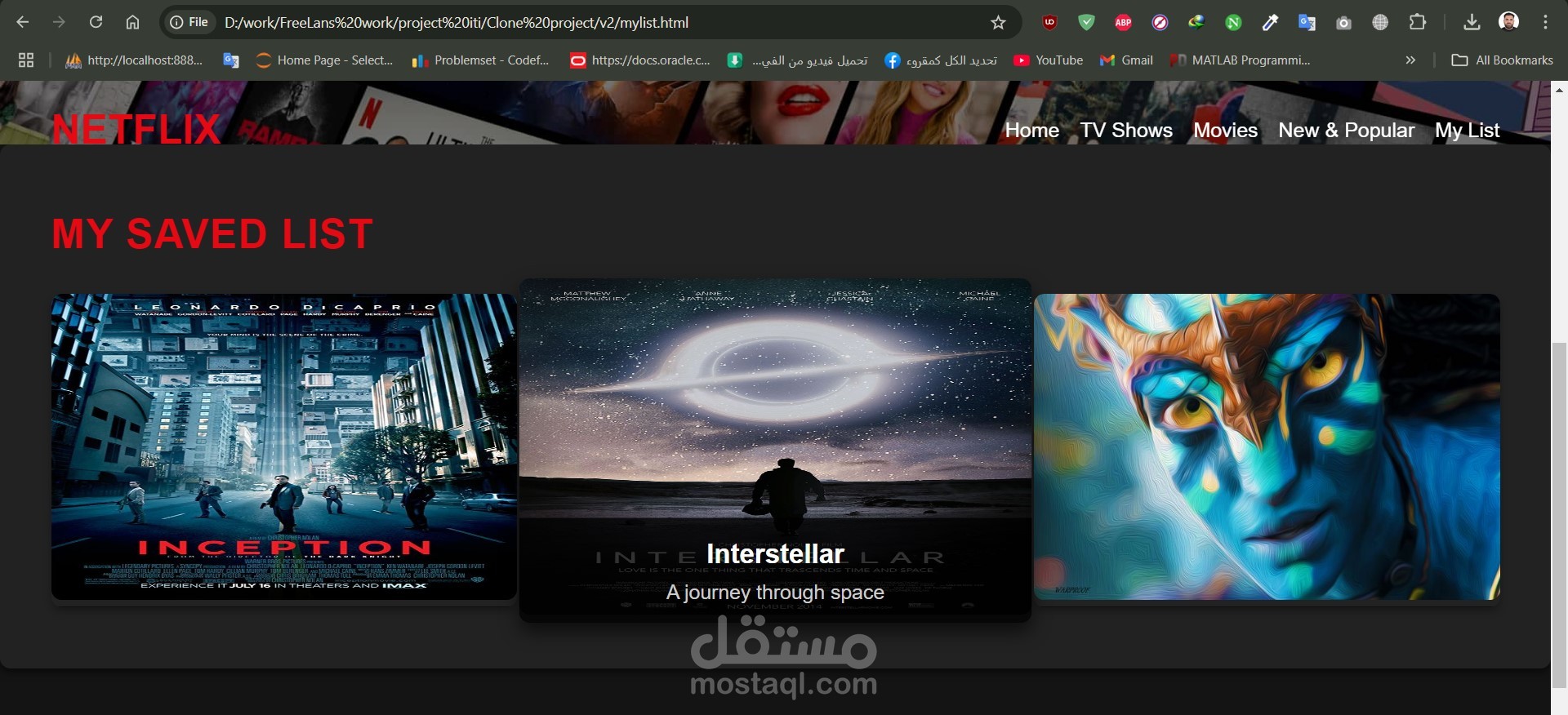Open the Google Translate extension icon

tap(1307, 22)
